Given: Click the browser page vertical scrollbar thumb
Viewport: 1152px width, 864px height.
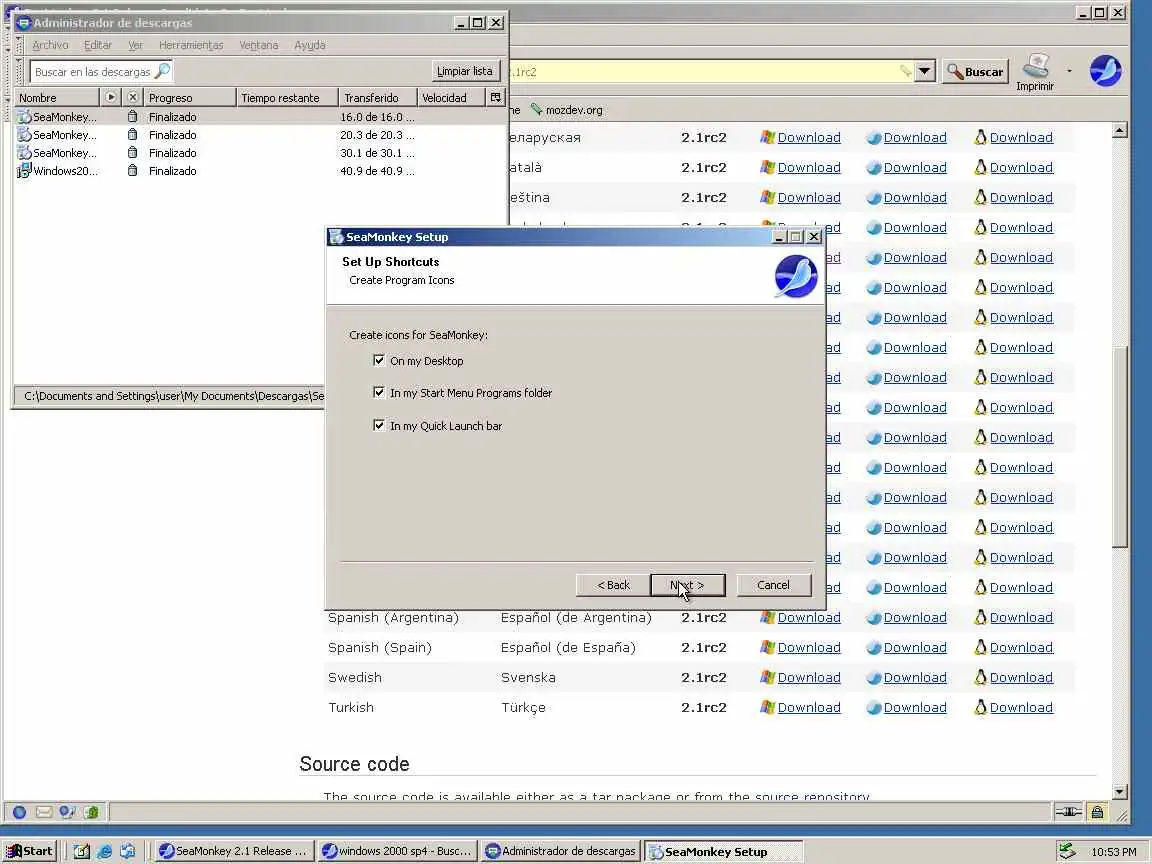Looking at the screenshot, I should [x=1120, y=446].
